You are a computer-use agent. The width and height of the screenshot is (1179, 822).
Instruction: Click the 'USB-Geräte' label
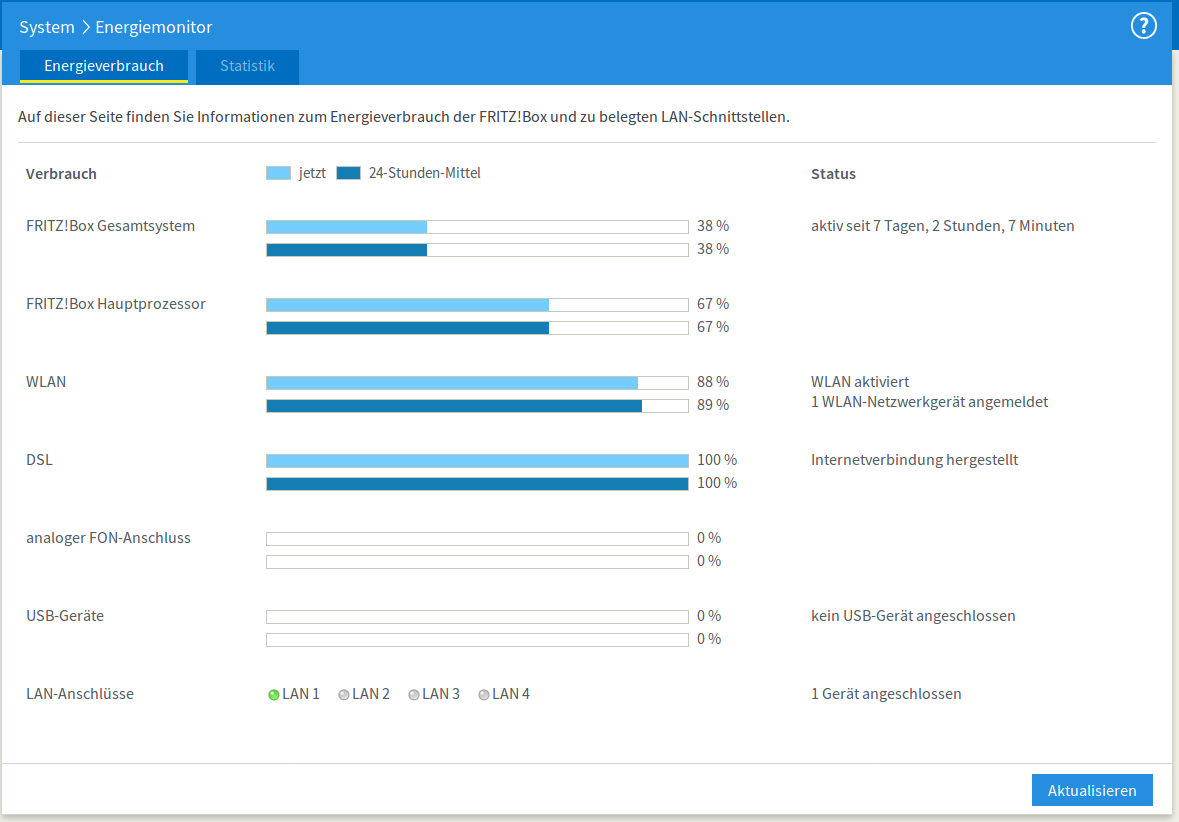click(x=65, y=615)
